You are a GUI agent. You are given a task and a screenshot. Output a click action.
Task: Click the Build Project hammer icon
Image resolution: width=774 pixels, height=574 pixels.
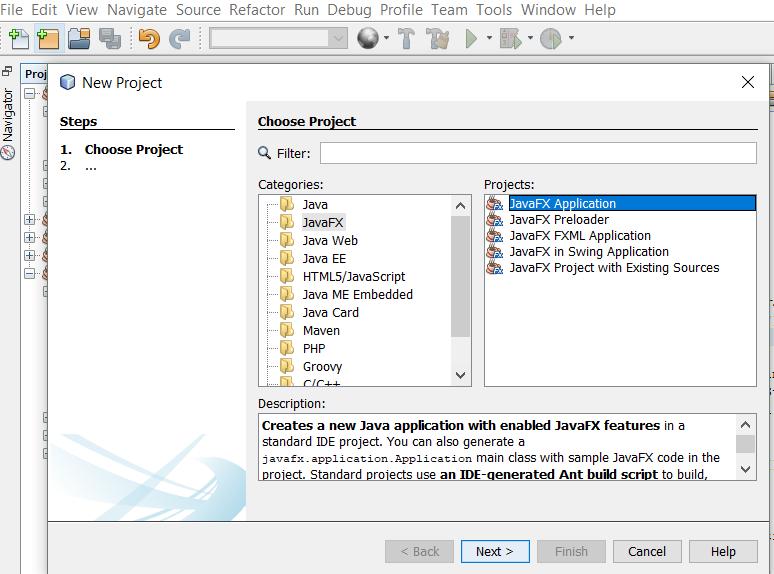(x=406, y=38)
